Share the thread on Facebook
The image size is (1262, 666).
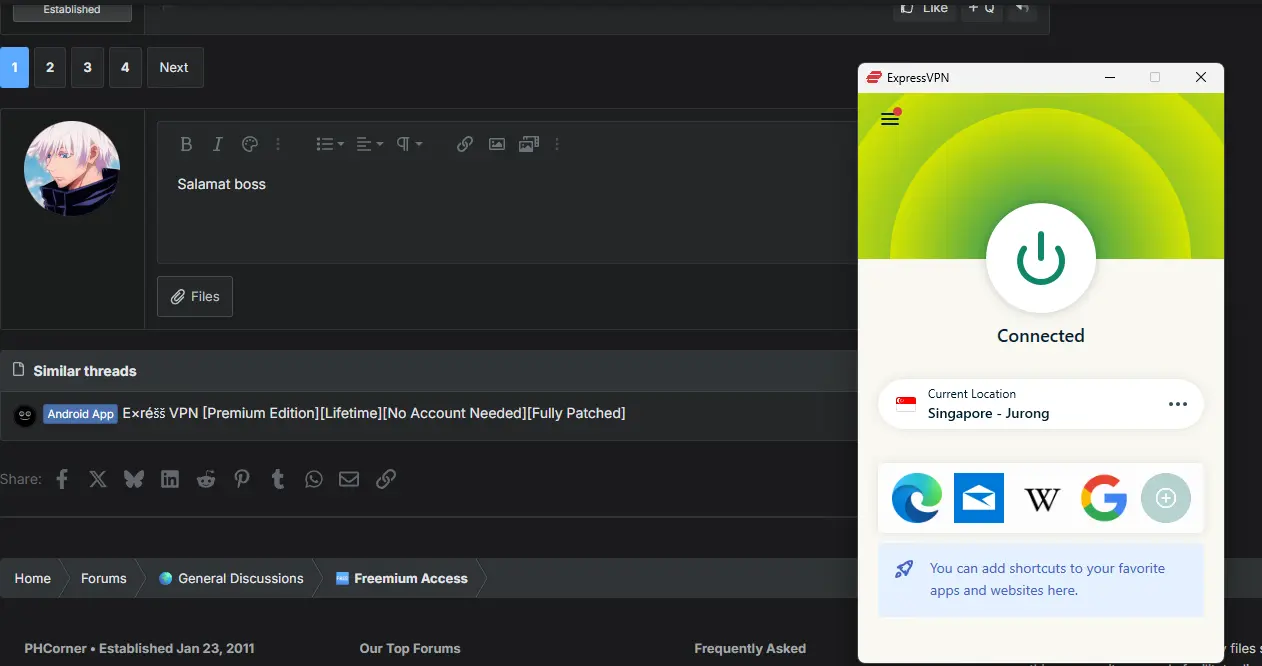62,479
